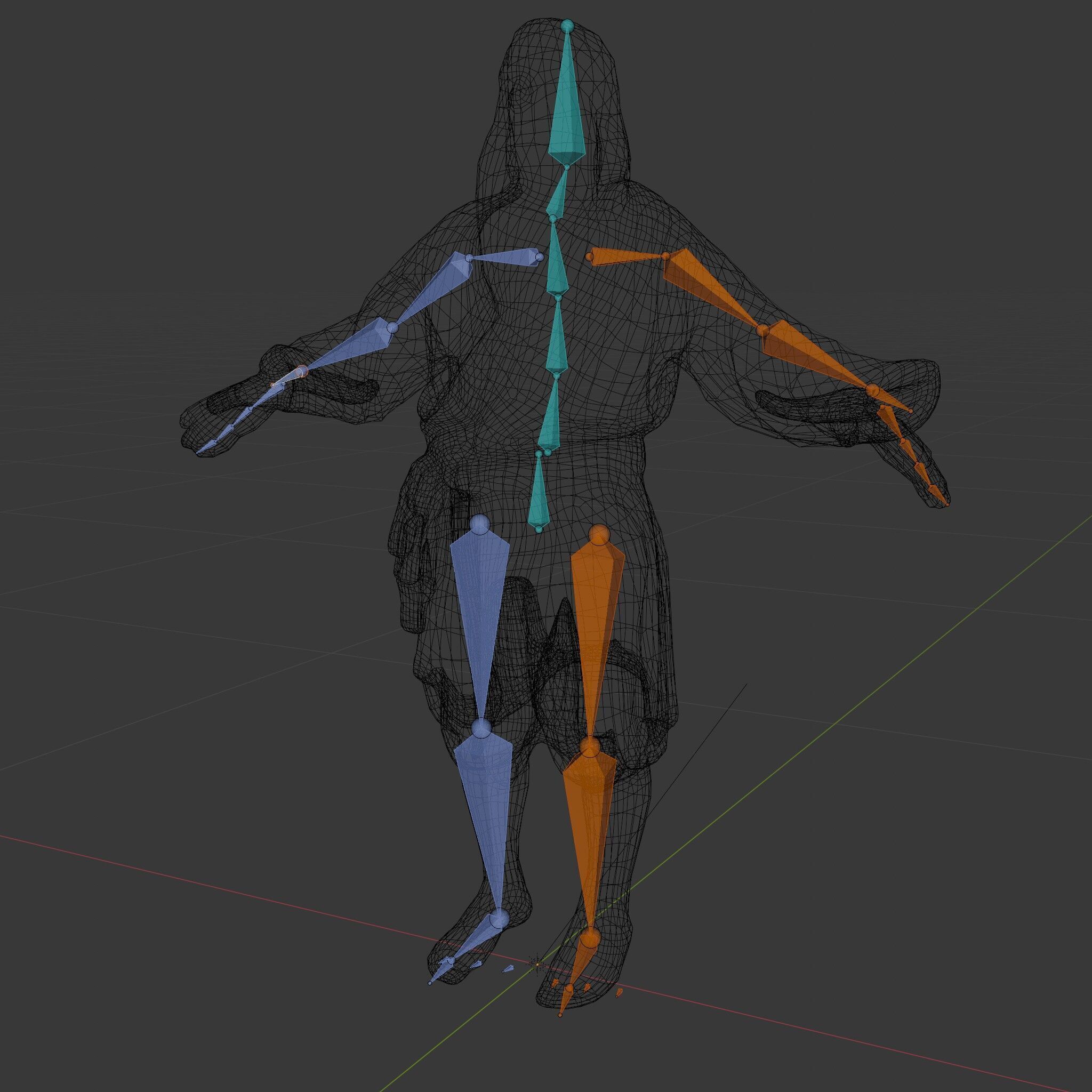Click the blue knee joint sphere

point(481,728)
